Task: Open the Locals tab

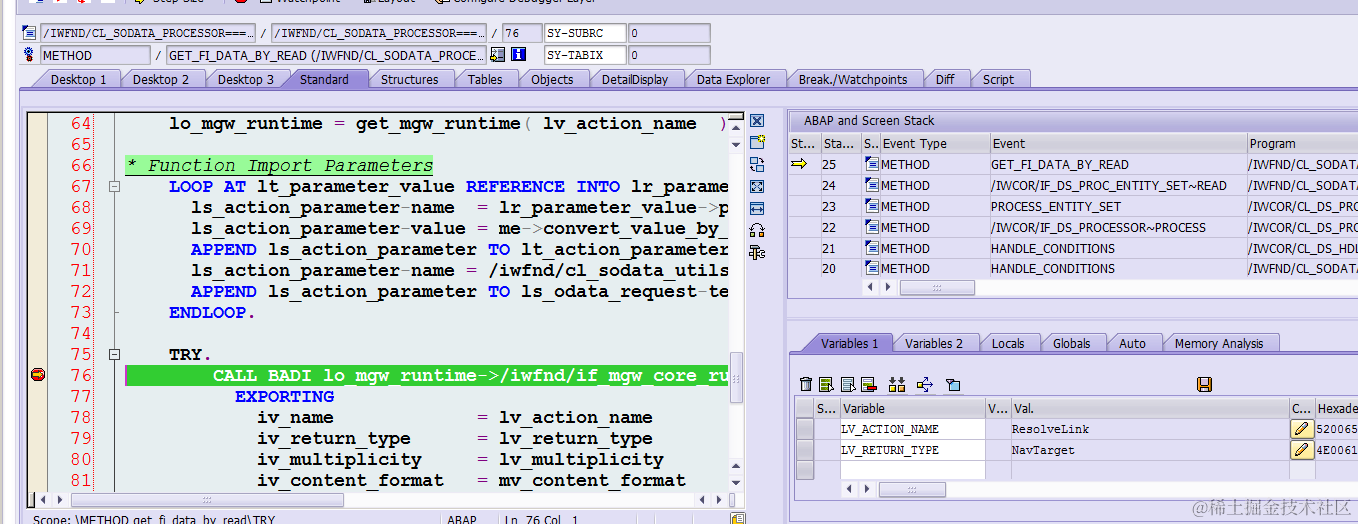Action: 1008,343
